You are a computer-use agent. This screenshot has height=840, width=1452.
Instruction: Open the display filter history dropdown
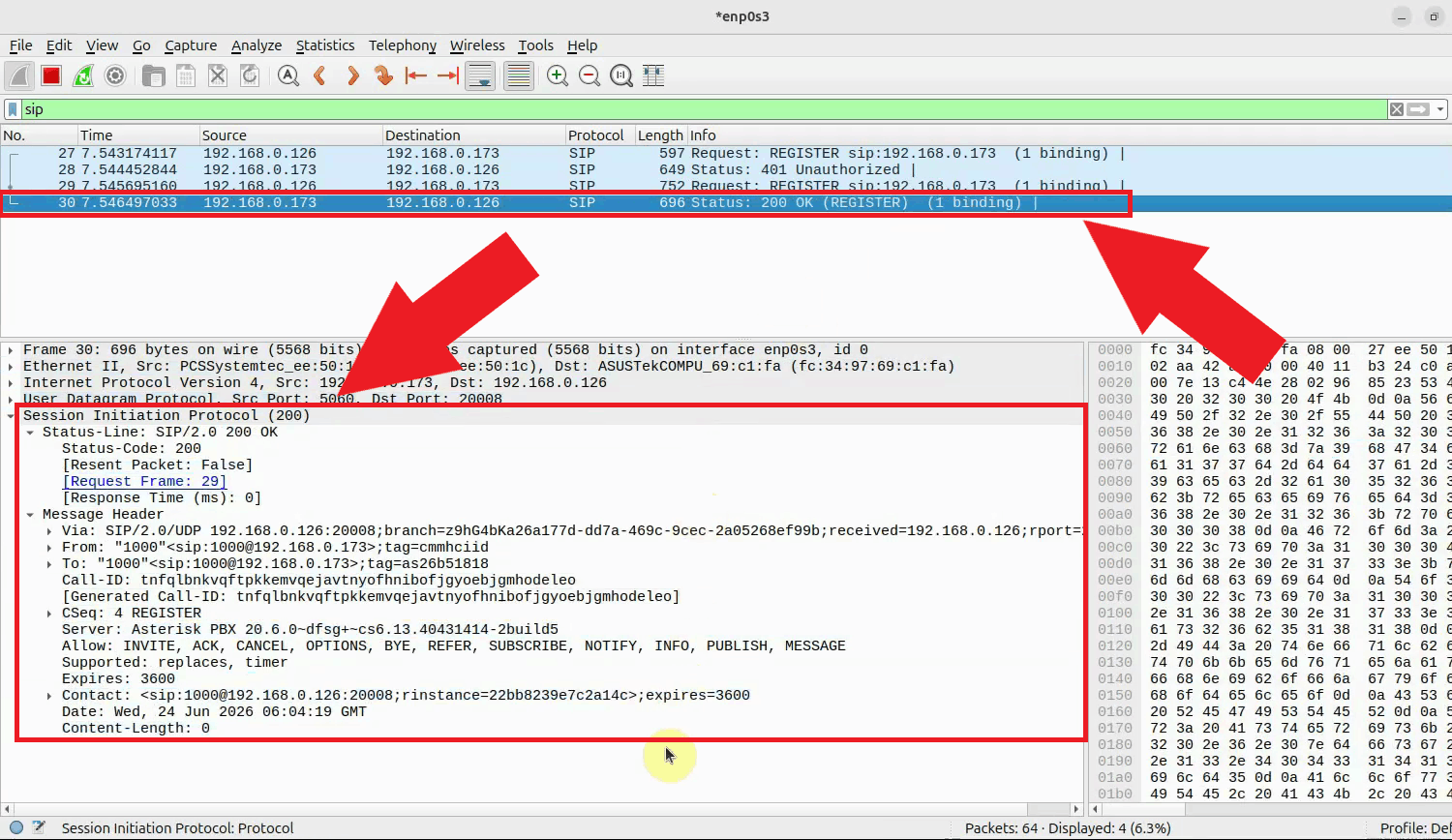pos(1440,109)
